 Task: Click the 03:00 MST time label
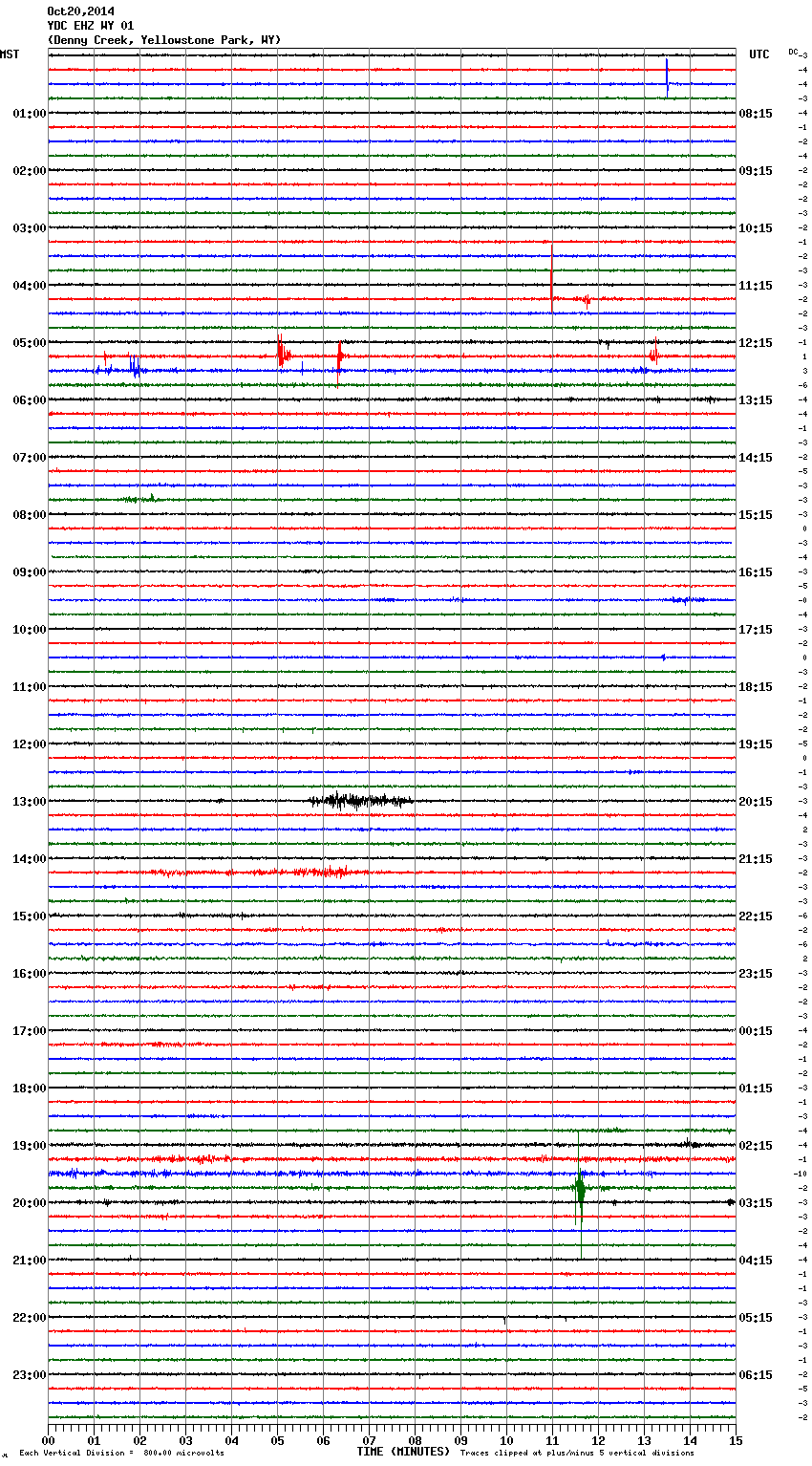[29, 228]
